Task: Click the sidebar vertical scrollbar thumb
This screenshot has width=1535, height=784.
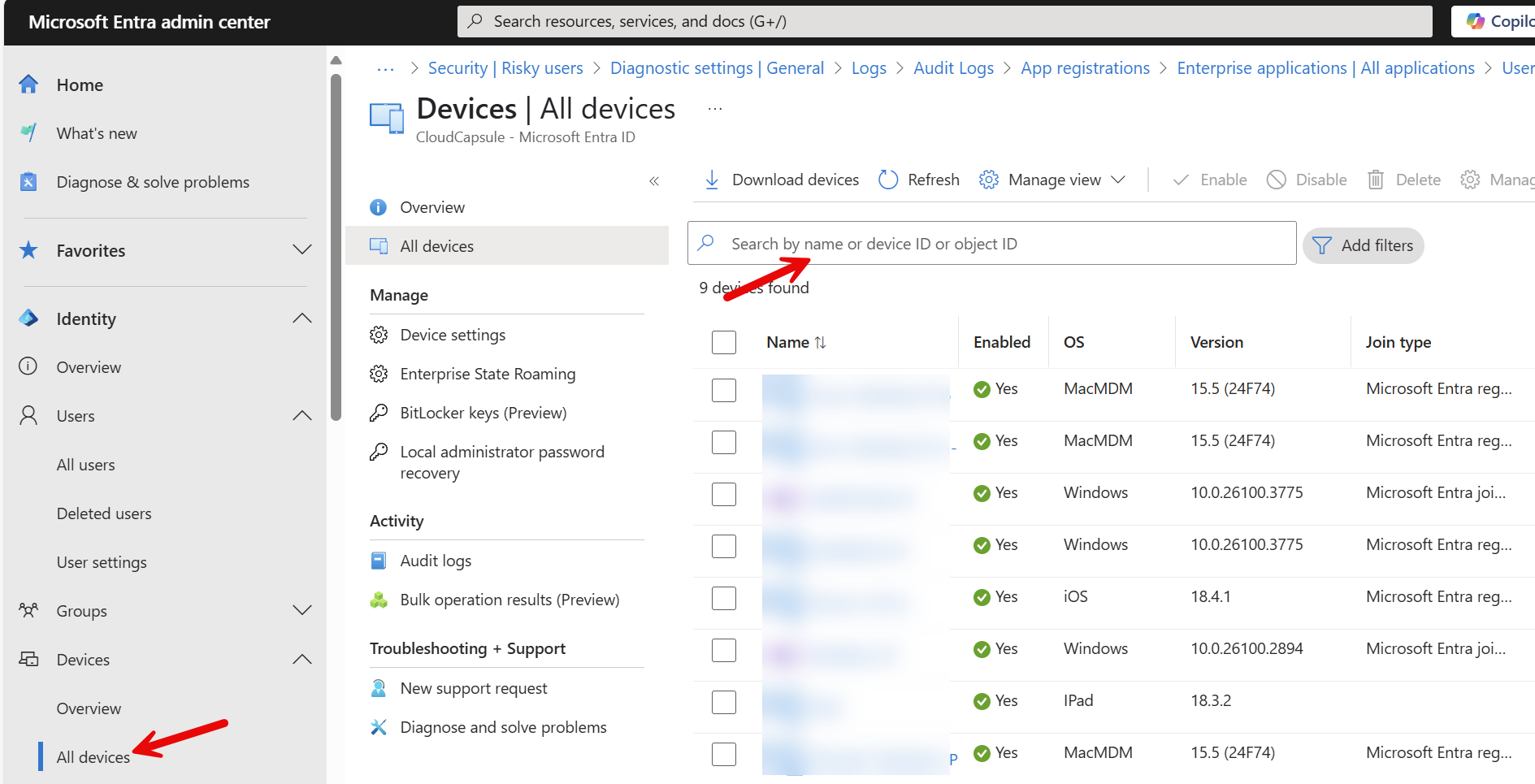Action: (x=336, y=248)
